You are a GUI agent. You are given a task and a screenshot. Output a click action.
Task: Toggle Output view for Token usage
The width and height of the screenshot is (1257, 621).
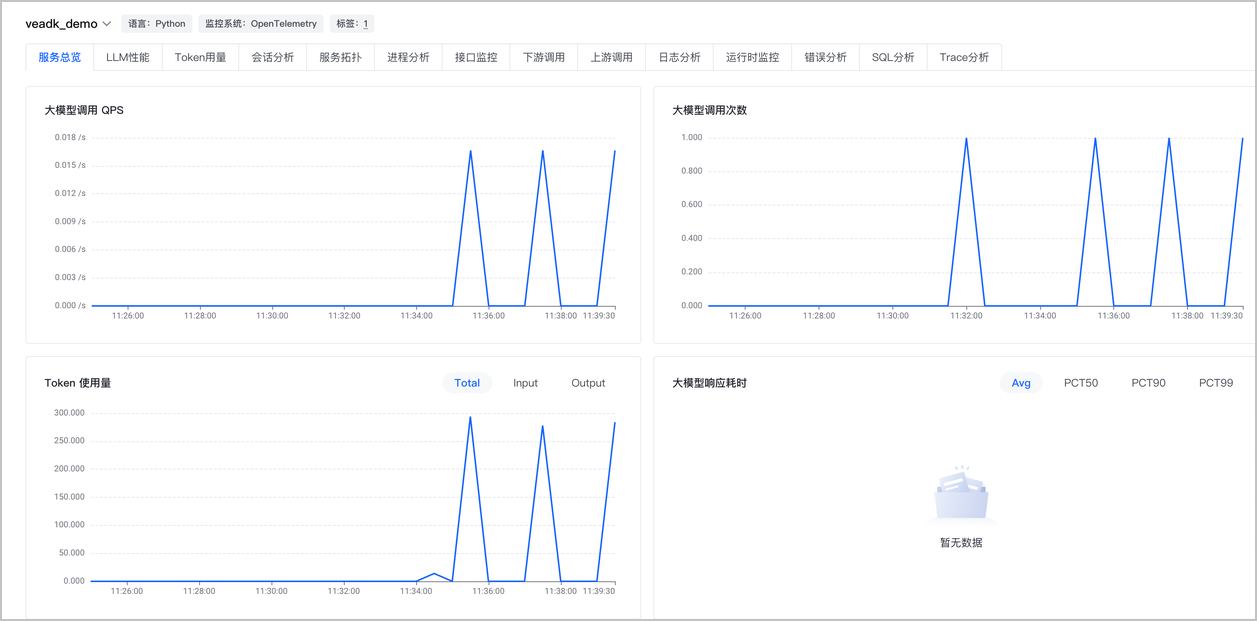[588, 383]
